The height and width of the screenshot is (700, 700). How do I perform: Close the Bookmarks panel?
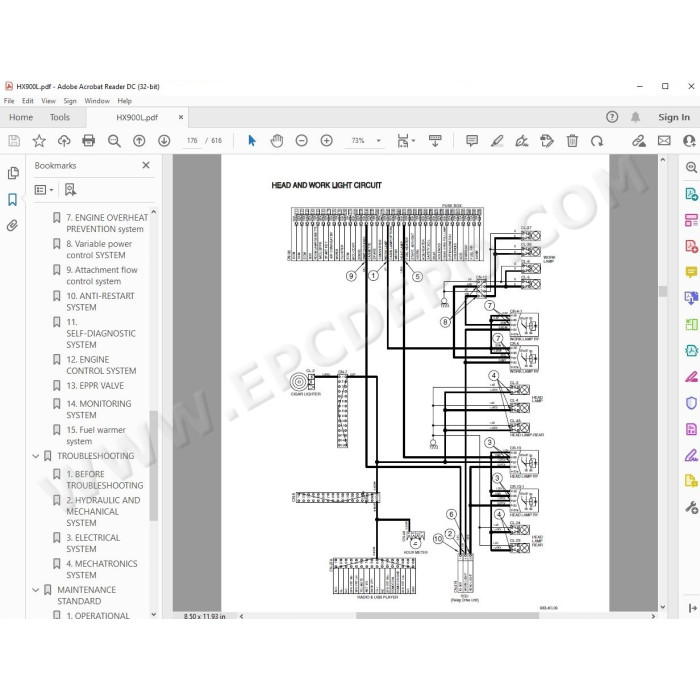tap(146, 165)
